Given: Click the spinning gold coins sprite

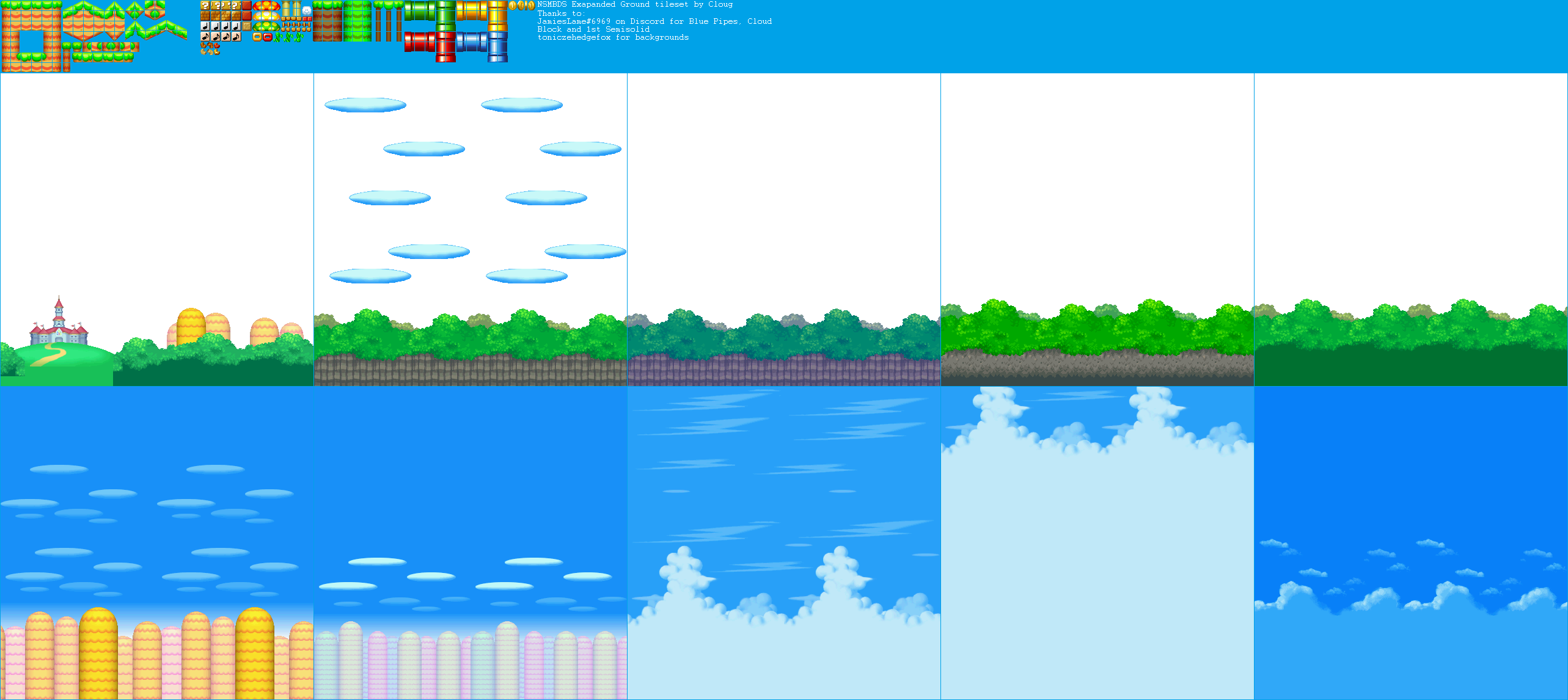Looking at the screenshot, I should [x=522, y=5].
